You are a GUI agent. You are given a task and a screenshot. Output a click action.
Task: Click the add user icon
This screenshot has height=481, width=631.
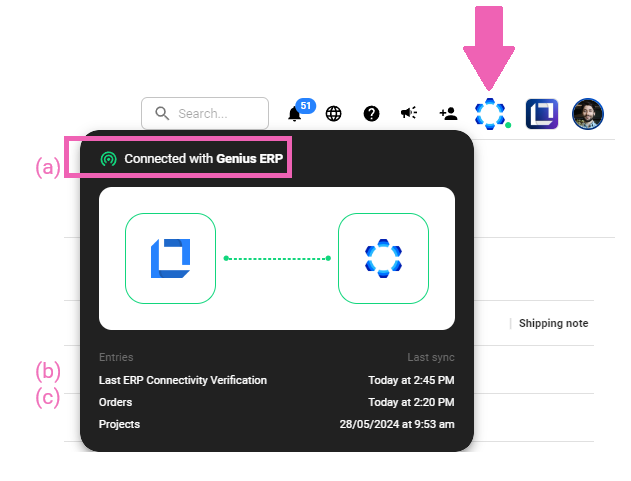448,114
